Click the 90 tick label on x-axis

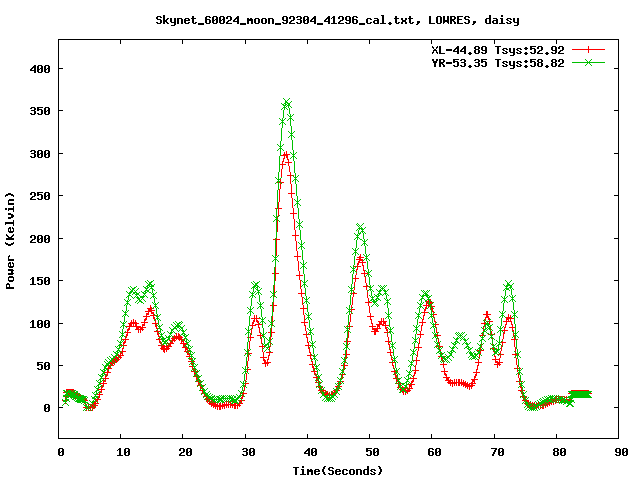pos(621,453)
